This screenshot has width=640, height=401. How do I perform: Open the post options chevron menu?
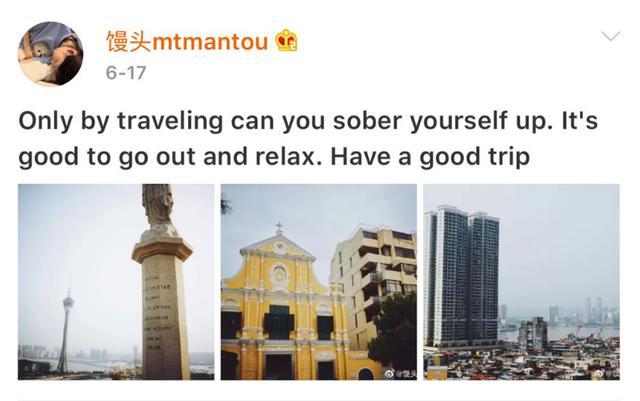coord(611,36)
